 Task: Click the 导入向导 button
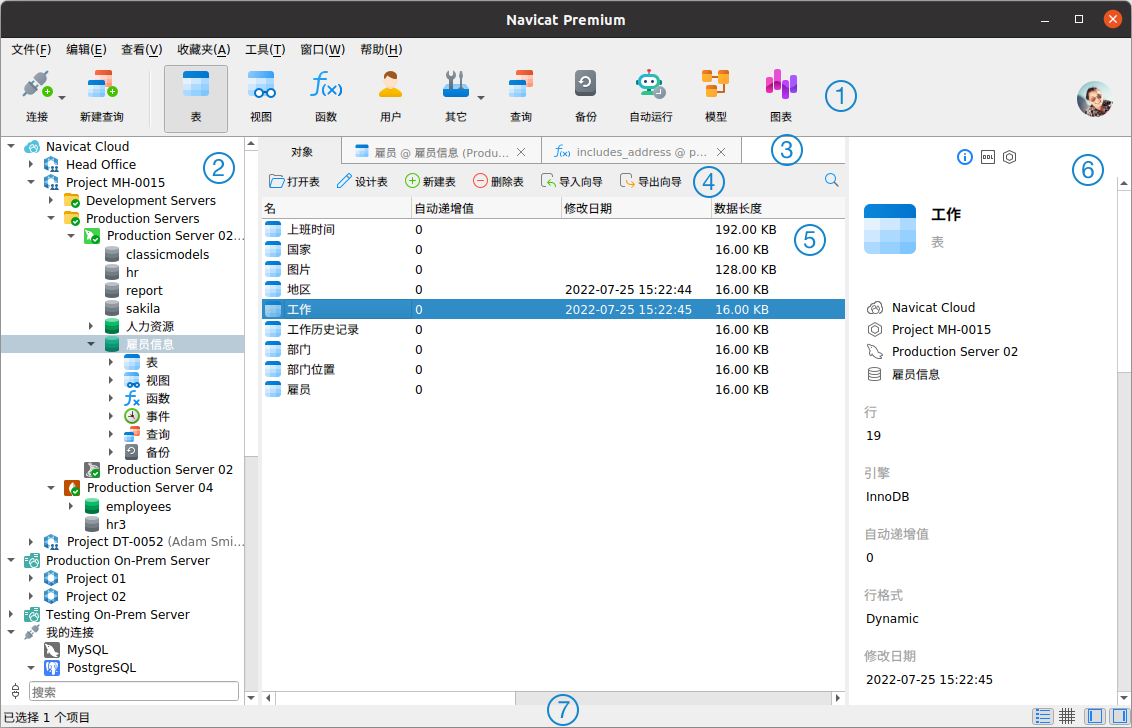(571, 181)
